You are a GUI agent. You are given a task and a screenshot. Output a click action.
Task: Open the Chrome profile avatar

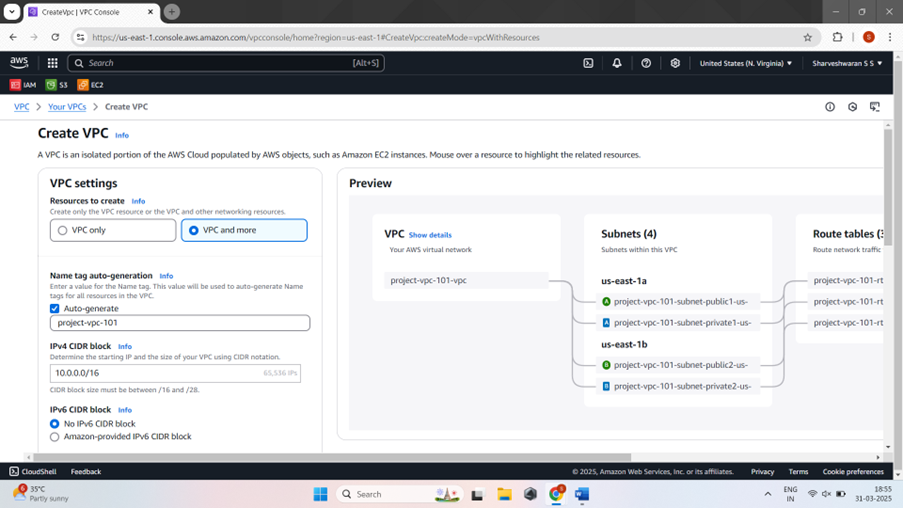point(868,37)
